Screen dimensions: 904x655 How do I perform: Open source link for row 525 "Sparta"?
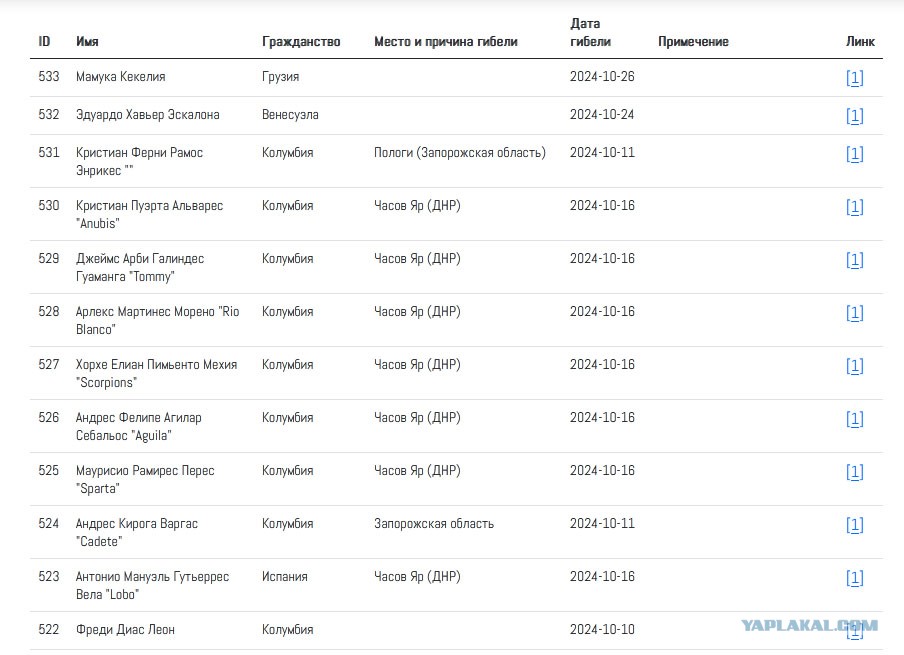pos(854,472)
